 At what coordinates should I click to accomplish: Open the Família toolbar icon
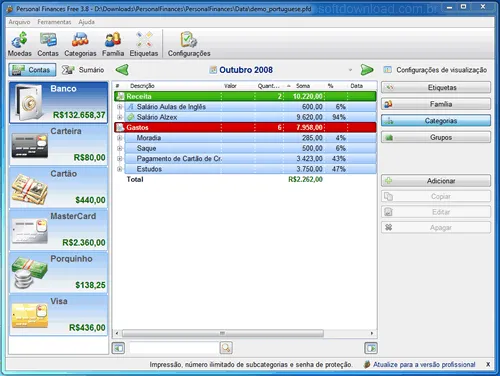(113, 44)
